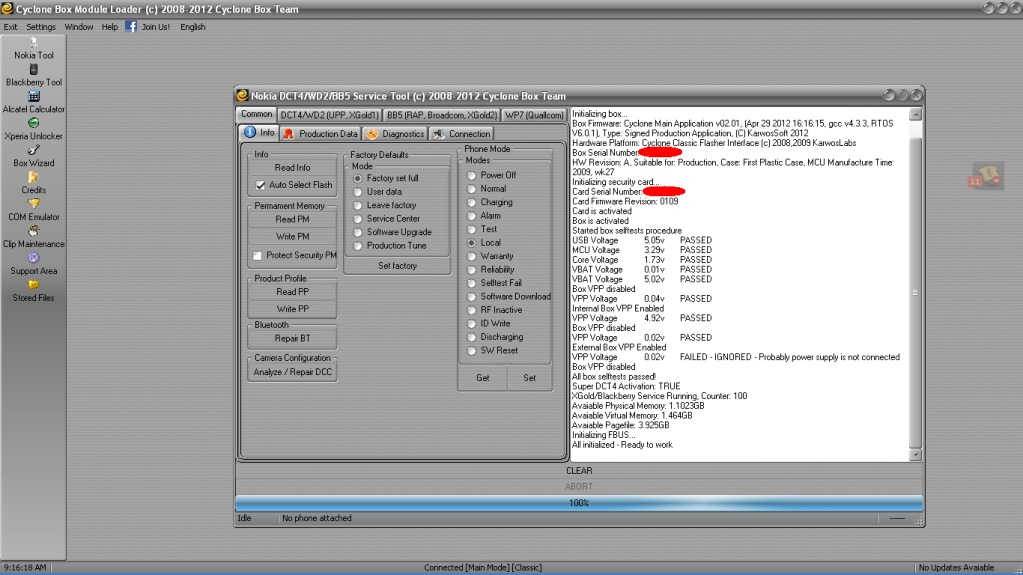Click Repair BT button

292,338
